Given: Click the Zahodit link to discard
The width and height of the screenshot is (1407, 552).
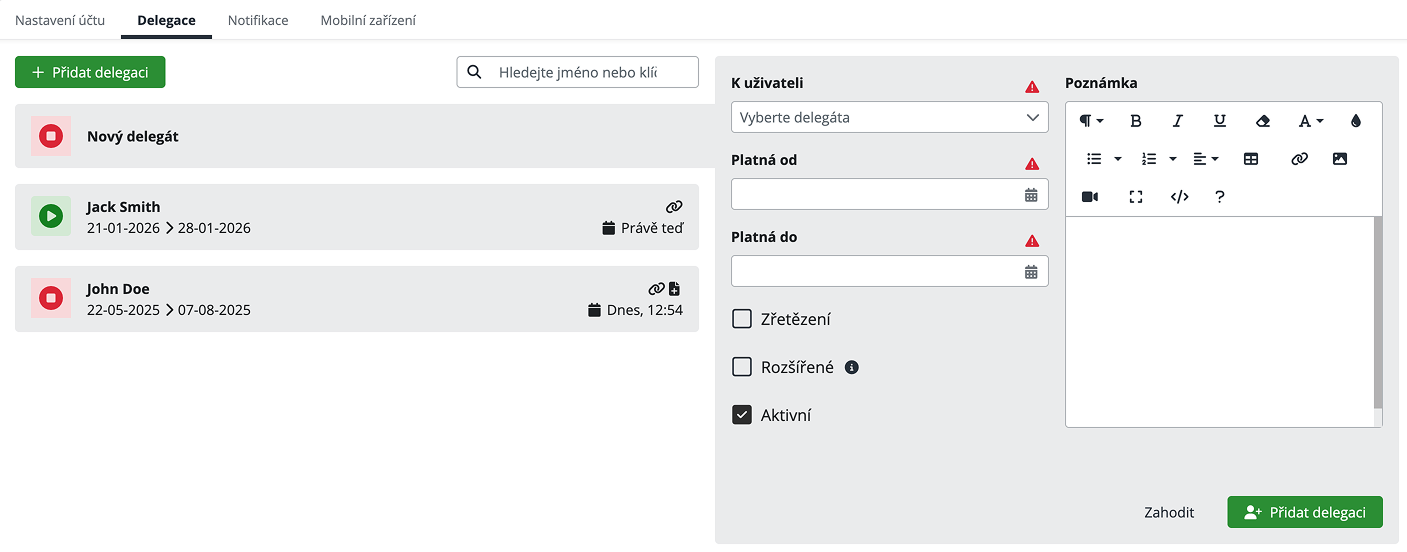Looking at the screenshot, I should (x=1169, y=512).
